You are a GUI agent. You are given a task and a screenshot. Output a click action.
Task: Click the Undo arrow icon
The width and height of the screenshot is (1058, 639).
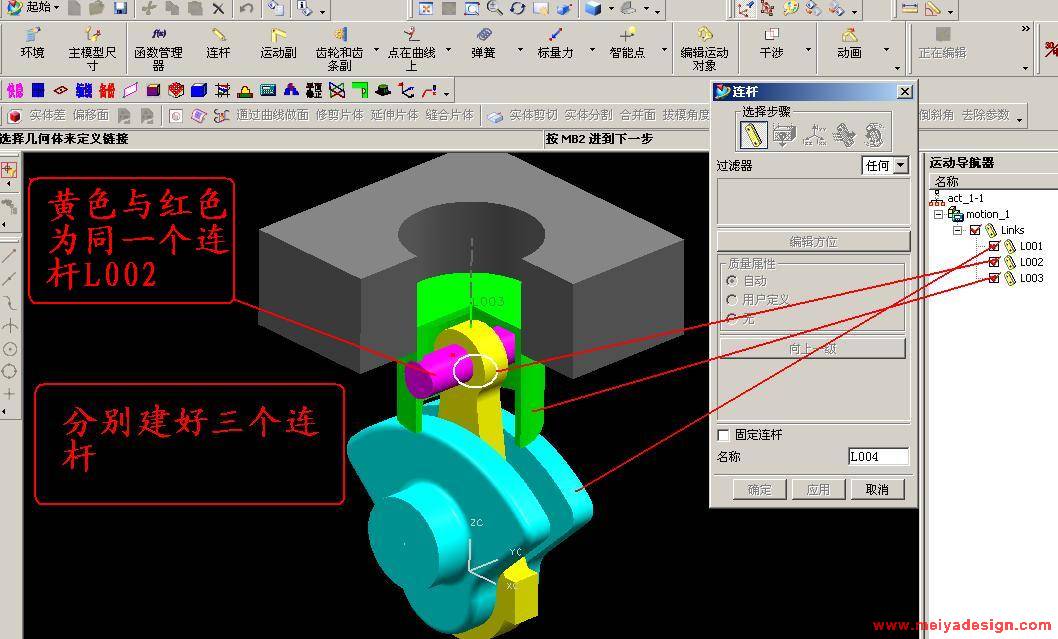(x=246, y=8)
